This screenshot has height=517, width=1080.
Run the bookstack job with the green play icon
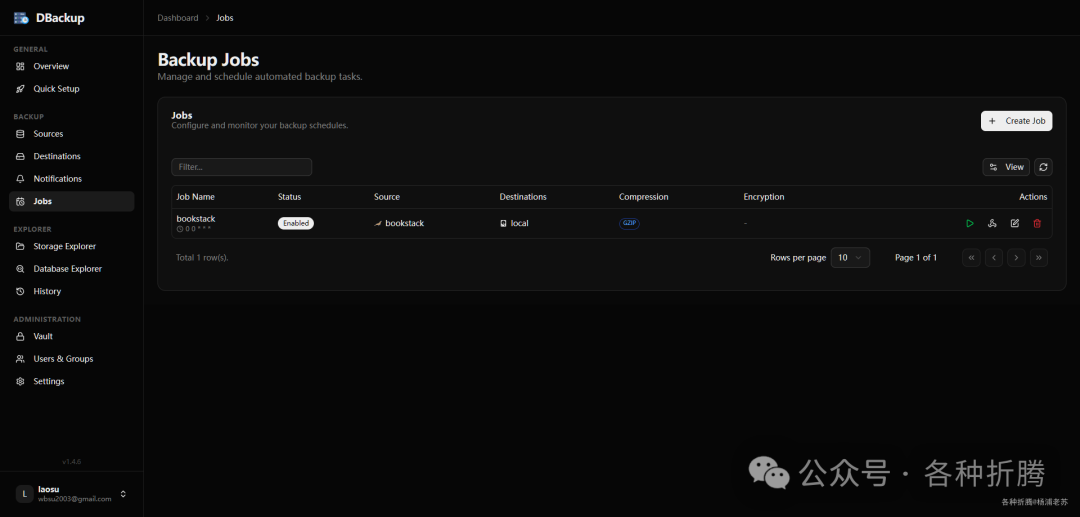tap(970, 223)
